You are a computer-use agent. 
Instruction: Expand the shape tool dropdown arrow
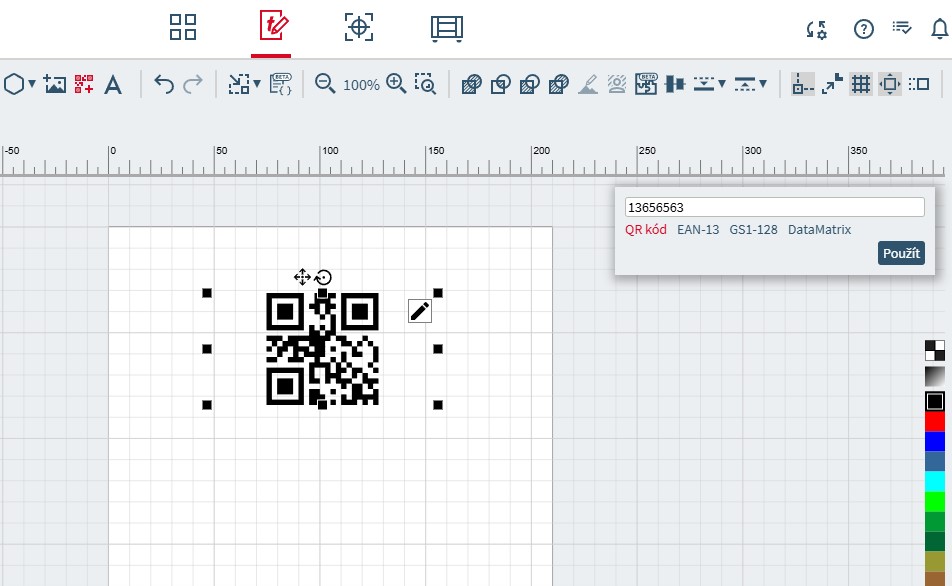[x=32, y=85]
